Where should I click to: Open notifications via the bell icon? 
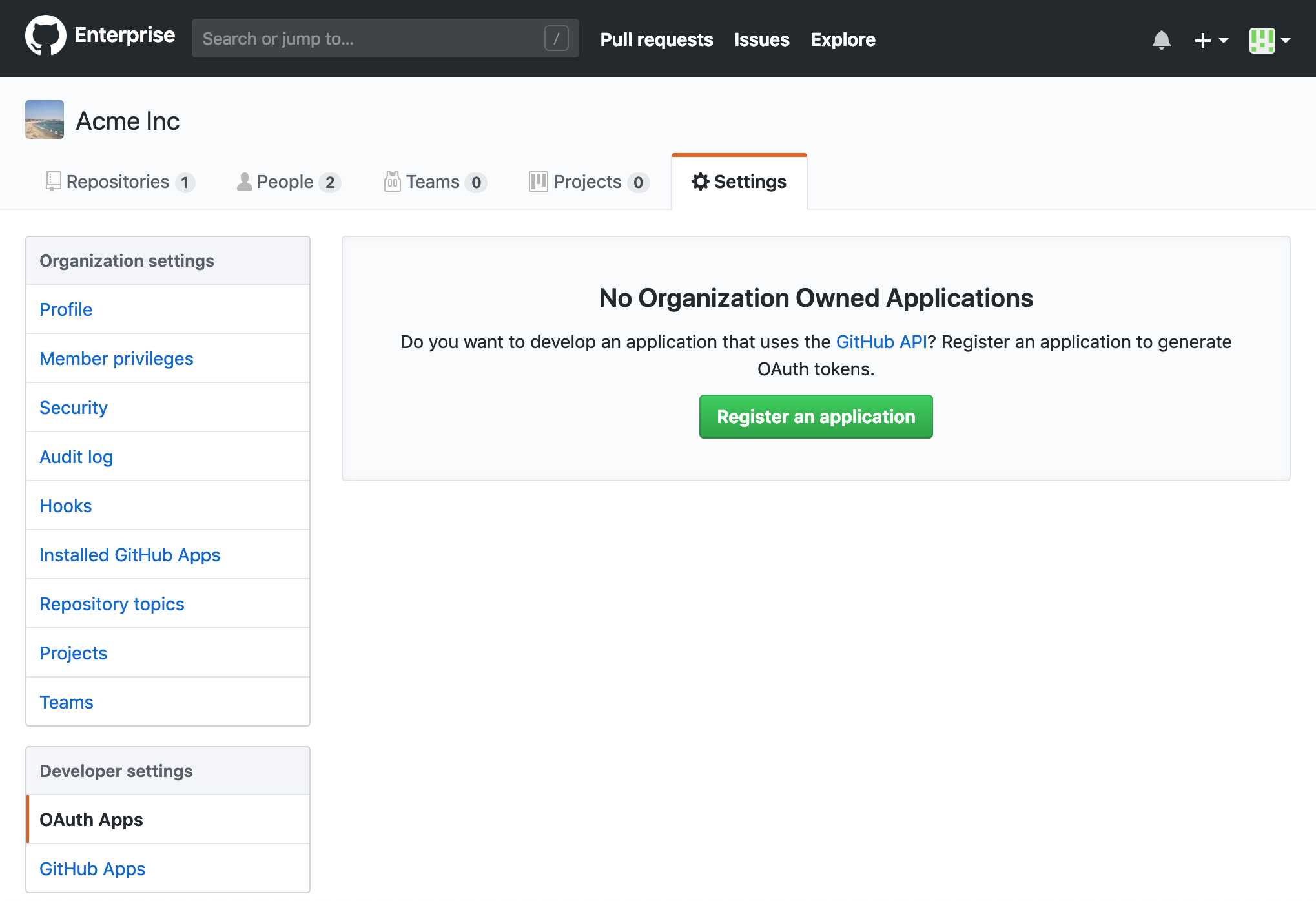(1160, 39)
